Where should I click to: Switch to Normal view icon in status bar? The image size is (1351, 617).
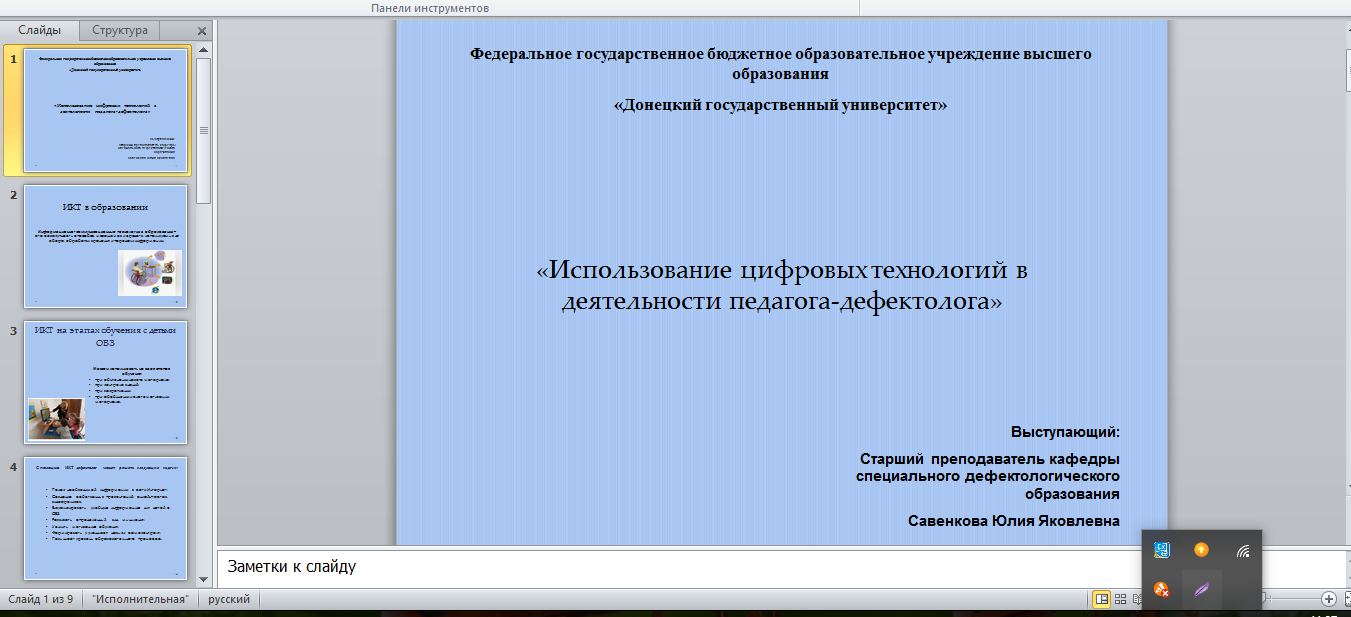[x=1101, y=599]
